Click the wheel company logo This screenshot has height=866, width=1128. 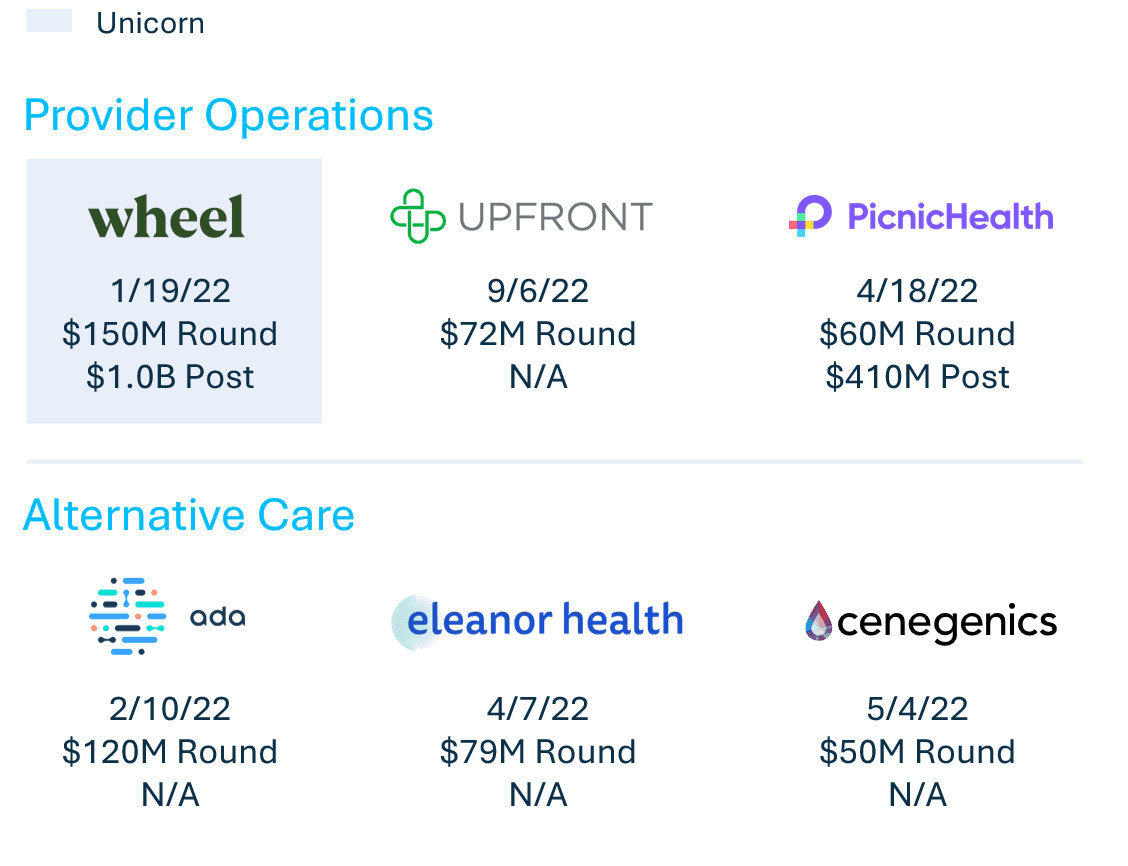point(167,216)
